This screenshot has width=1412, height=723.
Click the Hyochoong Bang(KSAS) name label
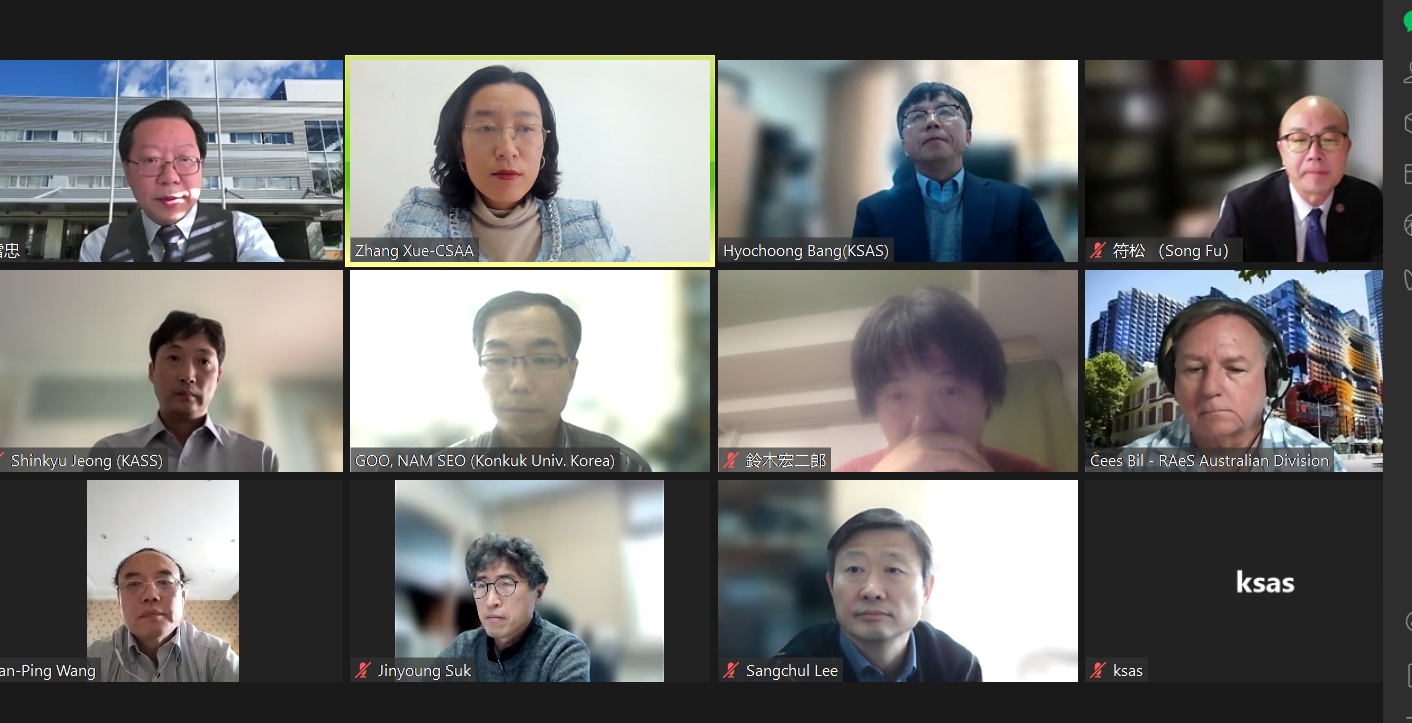tap(806, 251)
